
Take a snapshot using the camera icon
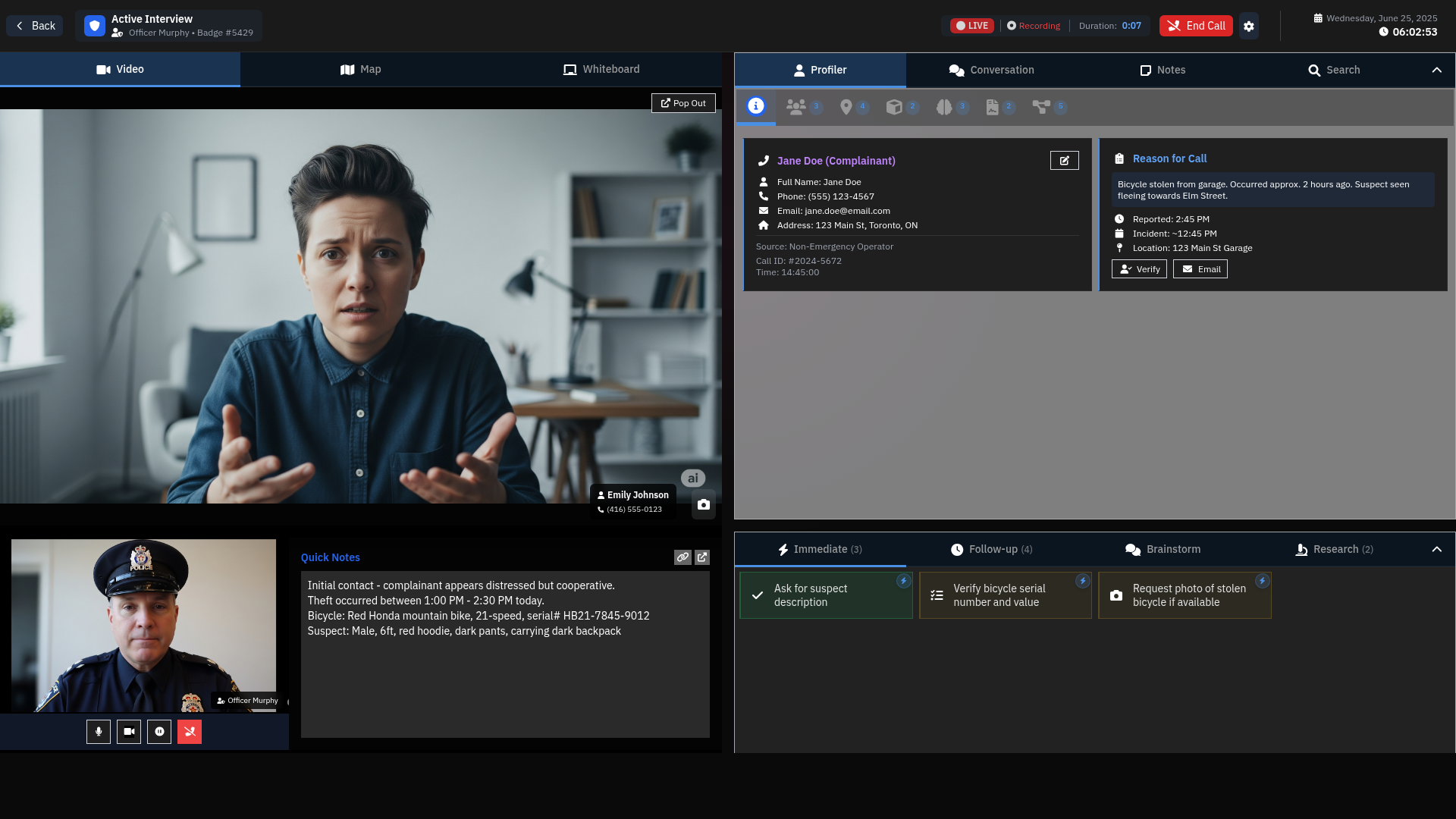tap(703, 504)
